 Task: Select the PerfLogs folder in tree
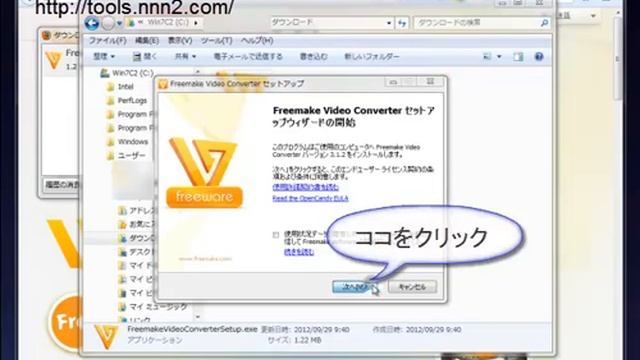click(x=132, y=100)
